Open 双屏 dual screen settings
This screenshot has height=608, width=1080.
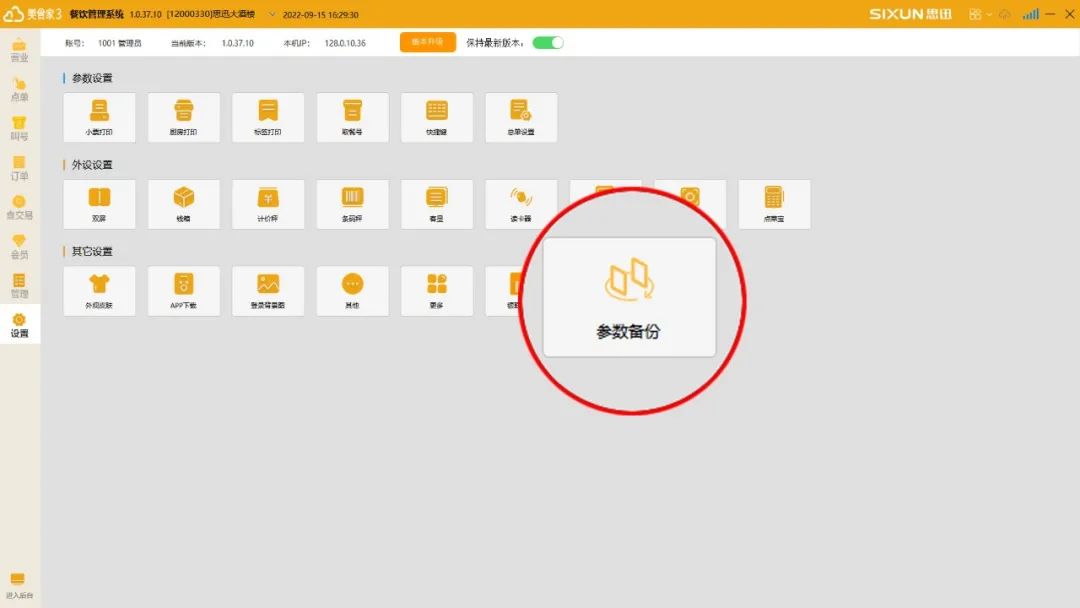(x=99, y=204)
